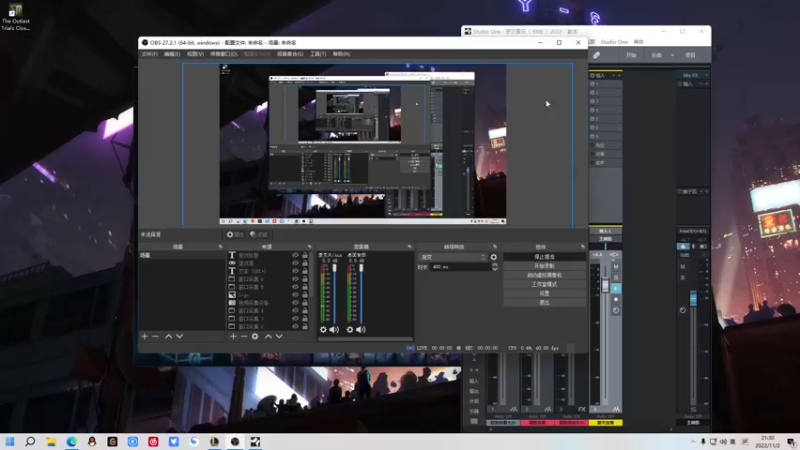Expand hidden system tray icons chevron
Image resolution: width=800 pixels, height=450 pixels.
692,442
